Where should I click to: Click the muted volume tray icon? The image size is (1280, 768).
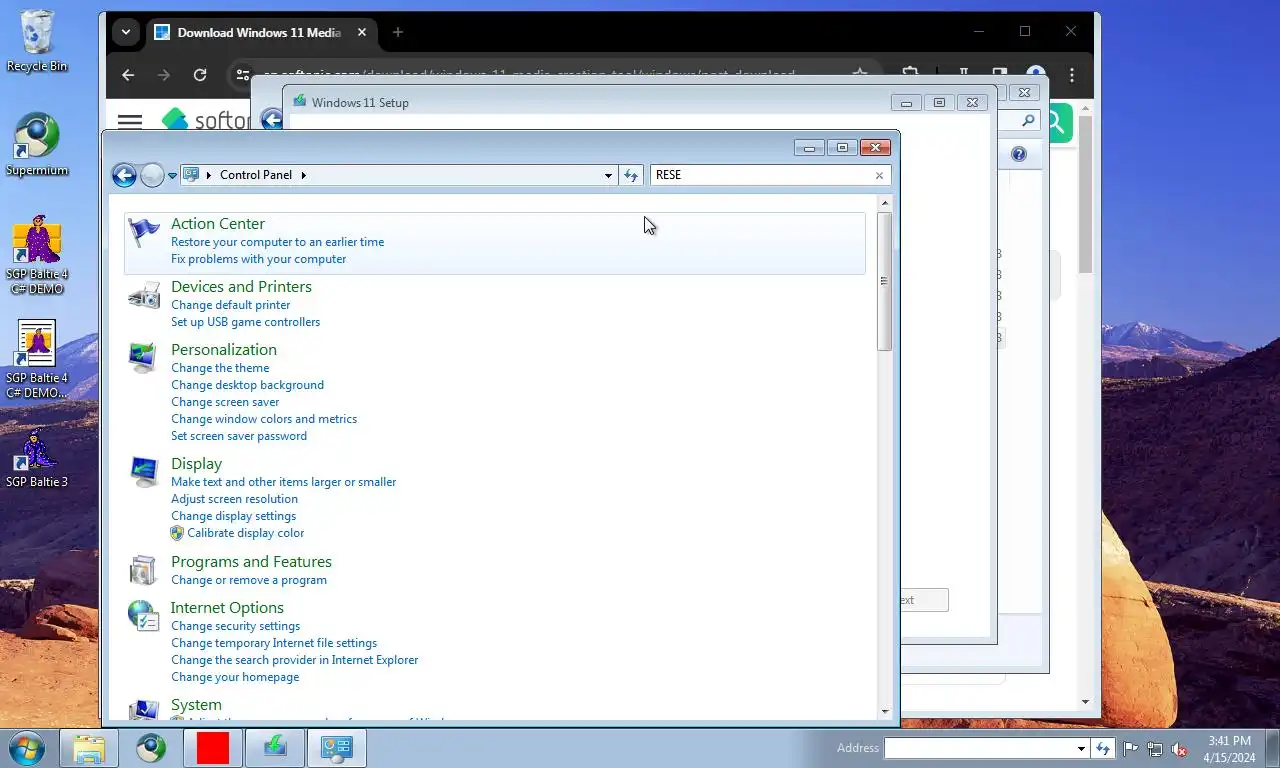pyautogui.click(x=1179, y=749)
